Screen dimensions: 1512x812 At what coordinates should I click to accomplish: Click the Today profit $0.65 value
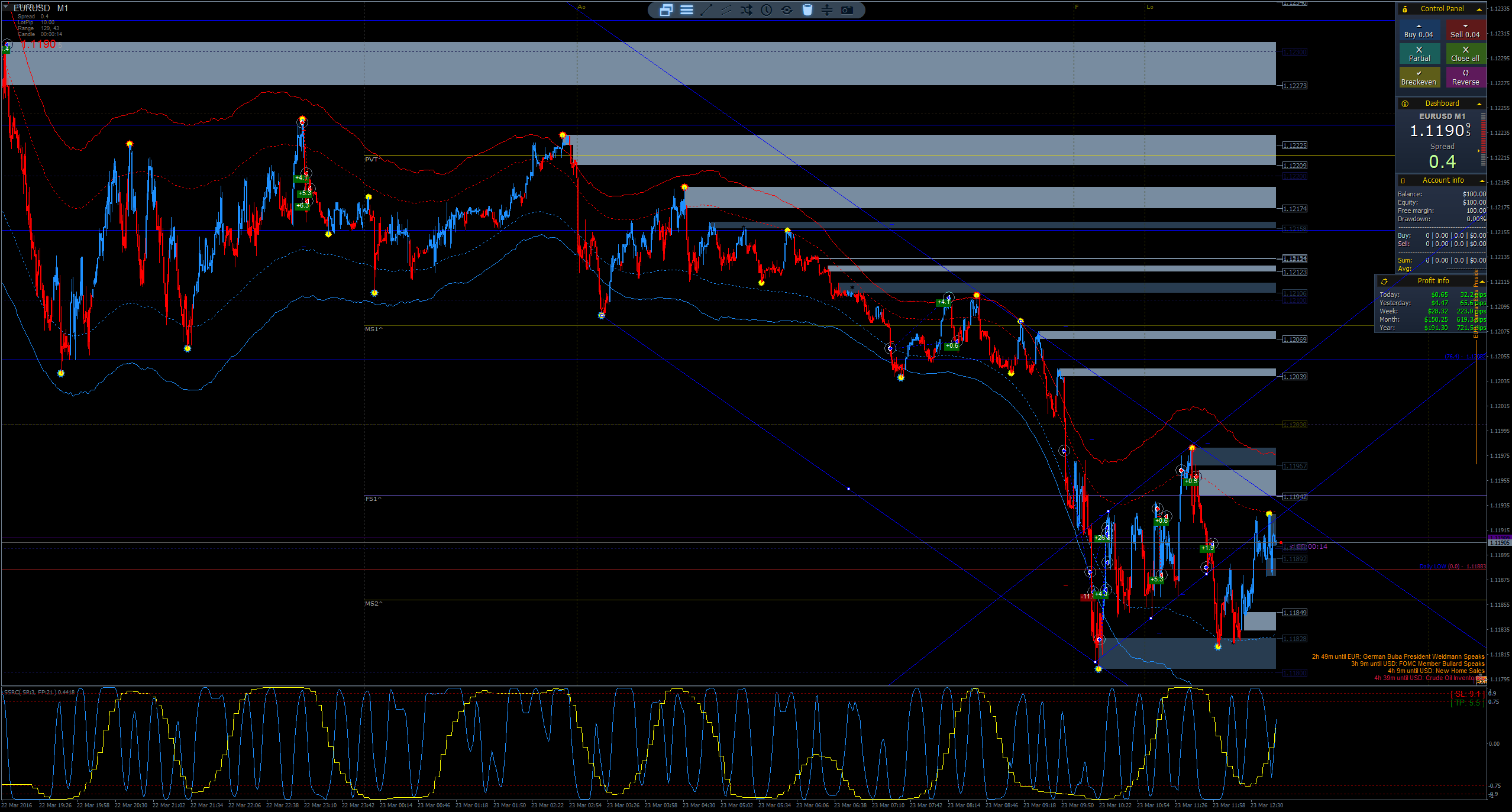tap(1439, 295)
